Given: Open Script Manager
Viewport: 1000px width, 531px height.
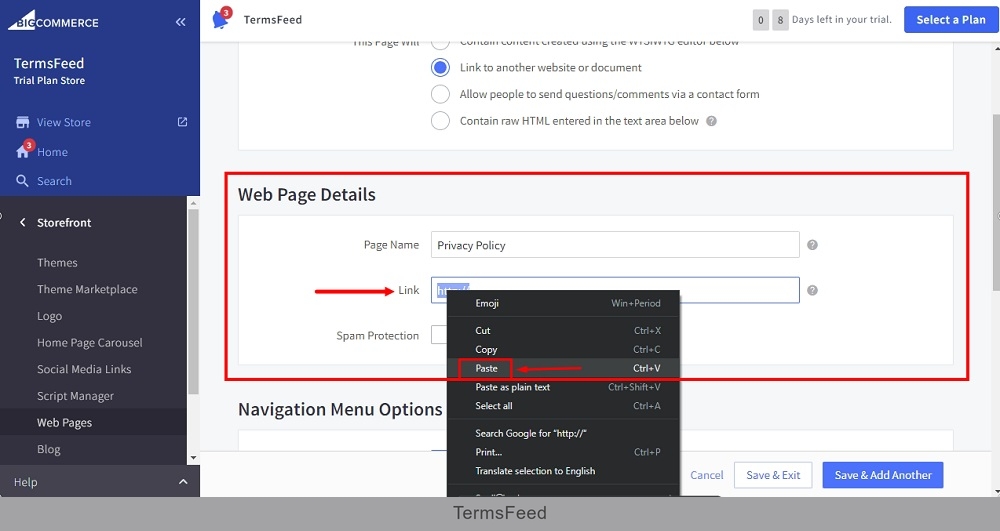Looking at the screenshot, I should click(75, 396).
